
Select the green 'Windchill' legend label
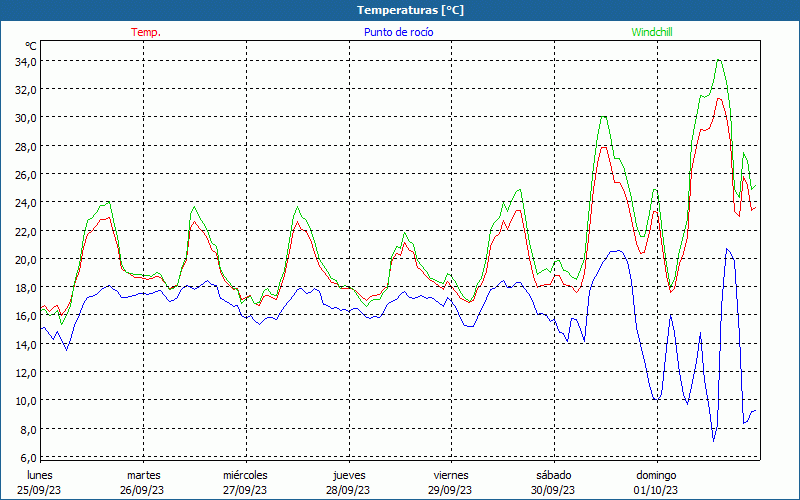tap(652, 32)
